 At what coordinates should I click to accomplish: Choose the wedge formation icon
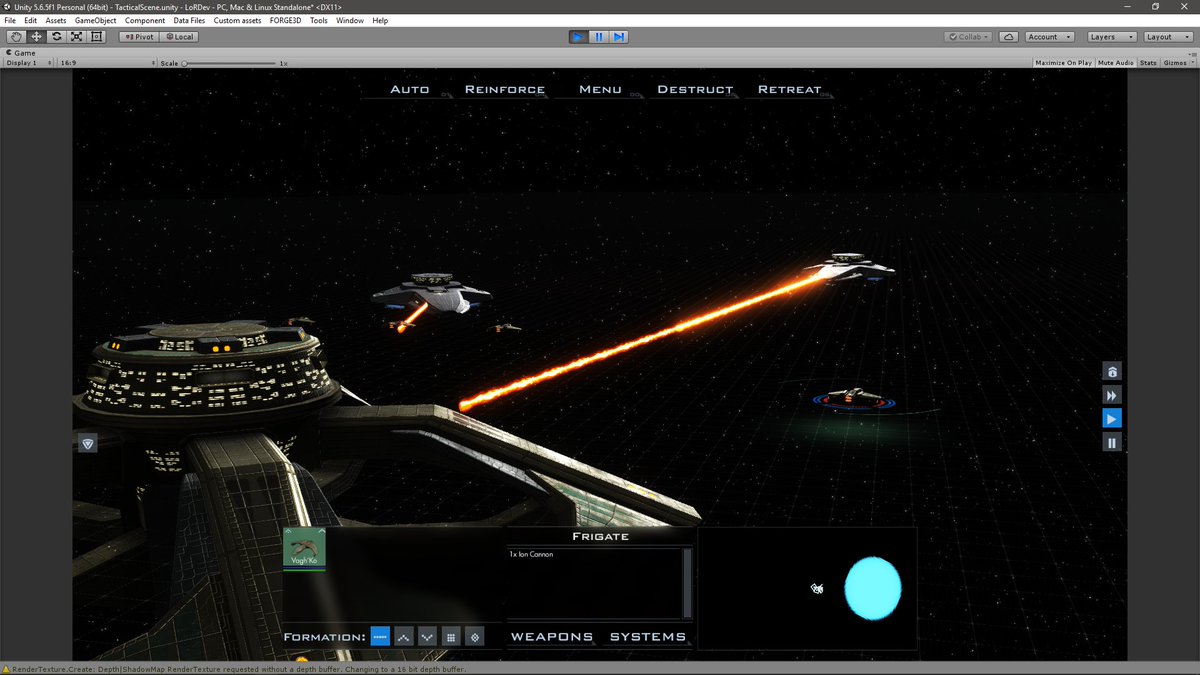[x=404, y=636]
